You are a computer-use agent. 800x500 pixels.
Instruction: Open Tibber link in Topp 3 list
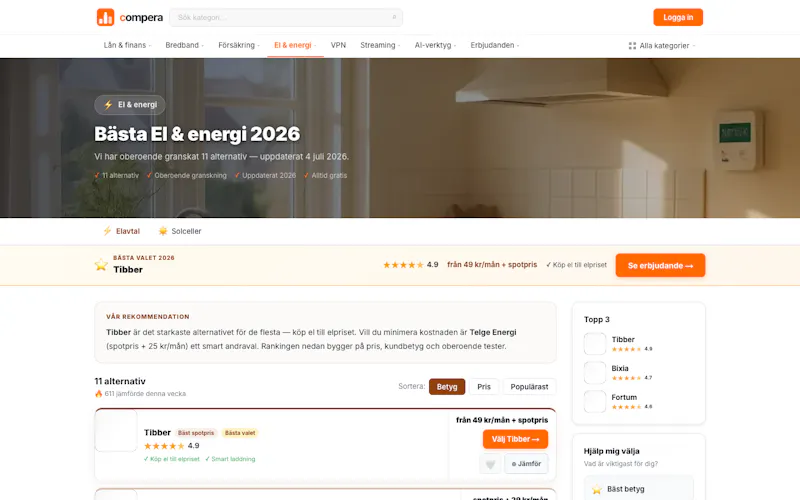click(x=623, y=339)
